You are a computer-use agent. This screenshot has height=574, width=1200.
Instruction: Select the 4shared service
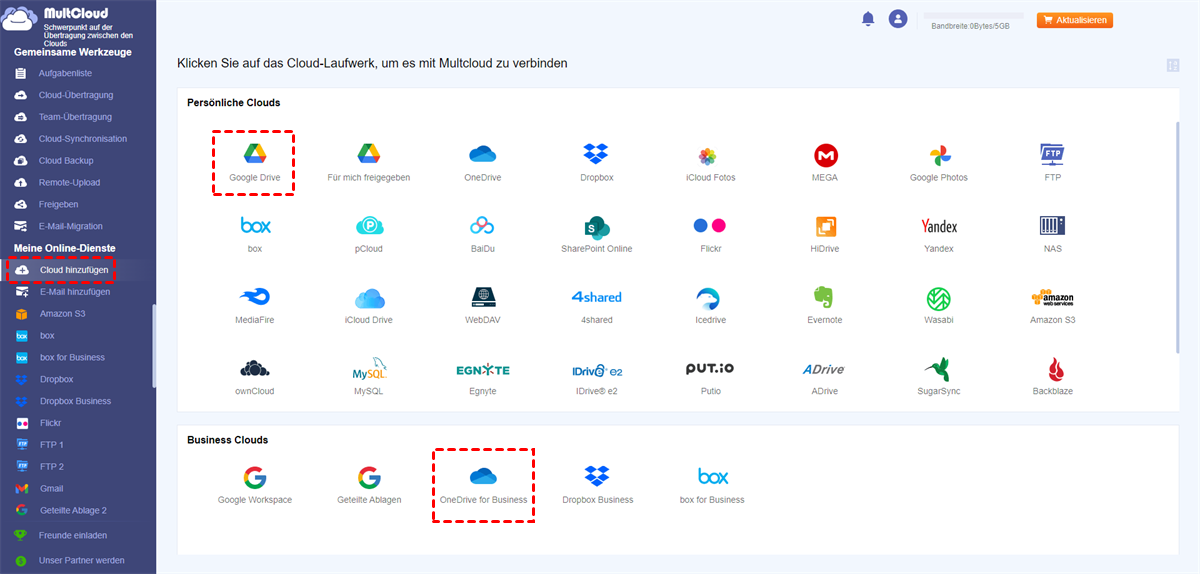tap(597, 297)
